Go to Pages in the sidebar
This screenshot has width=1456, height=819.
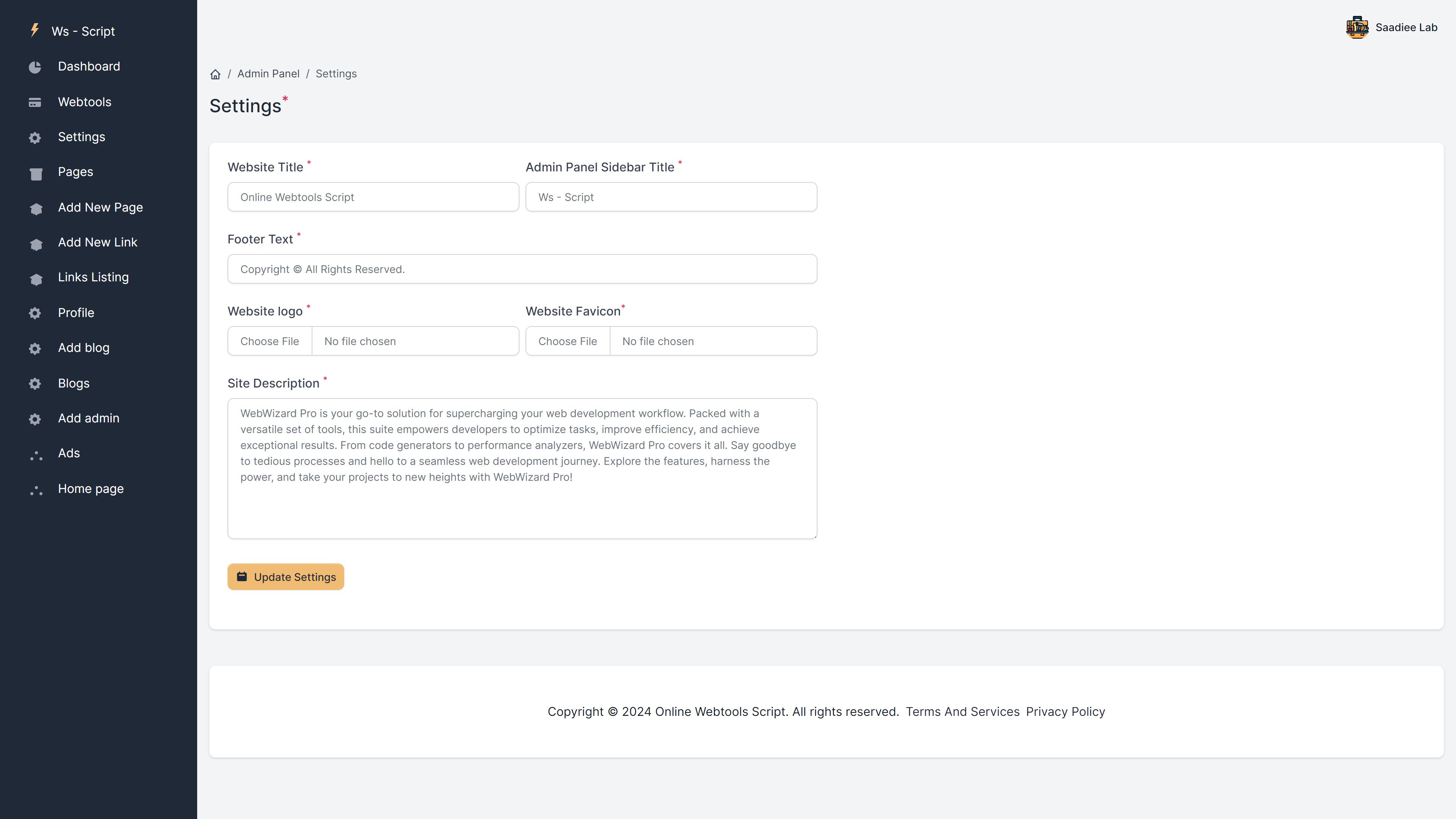[75, 172]
